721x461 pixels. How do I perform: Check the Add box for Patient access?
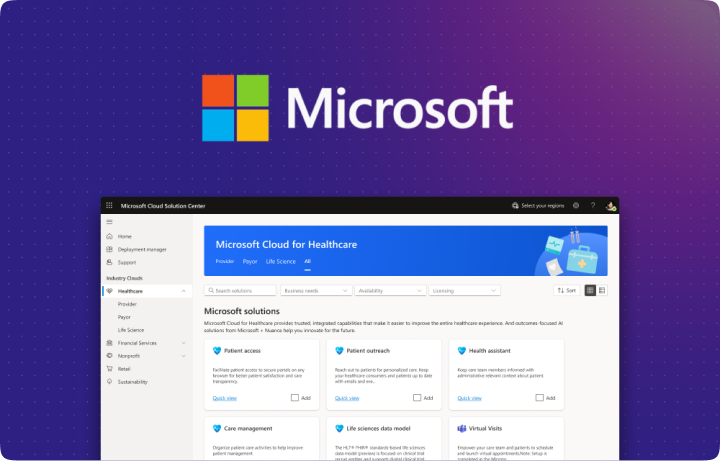295,398
